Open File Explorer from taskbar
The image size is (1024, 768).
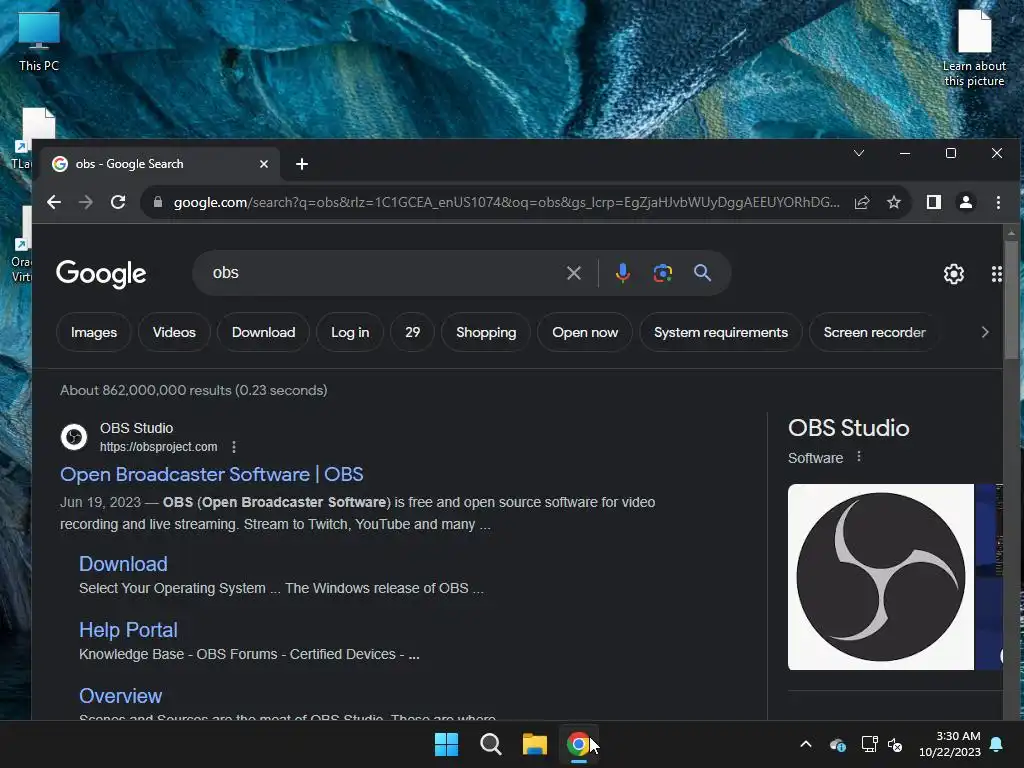[535, 744]
